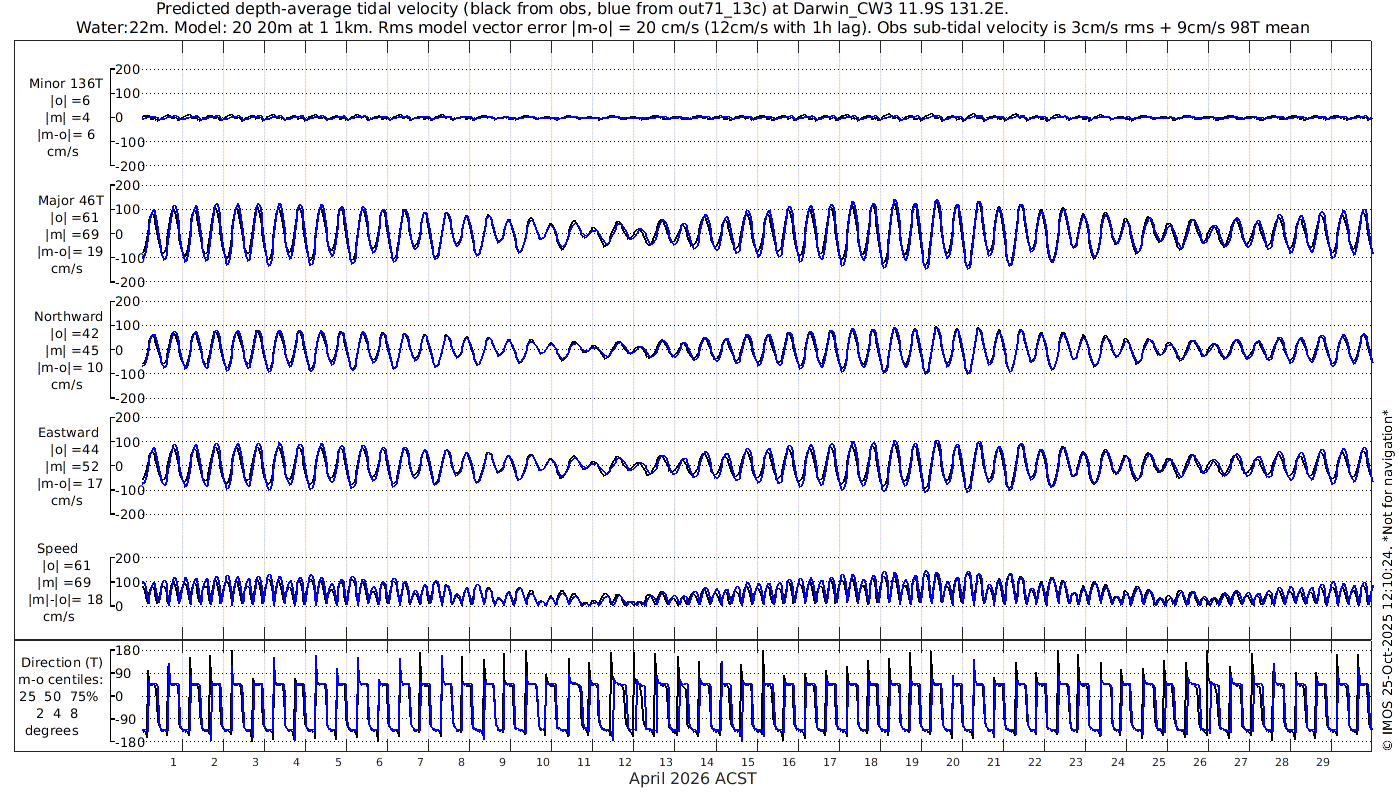Click the '|m|-|o|= 18' value under Speed
Viewport: 1400px width, 800px height.
pos(66,600)
